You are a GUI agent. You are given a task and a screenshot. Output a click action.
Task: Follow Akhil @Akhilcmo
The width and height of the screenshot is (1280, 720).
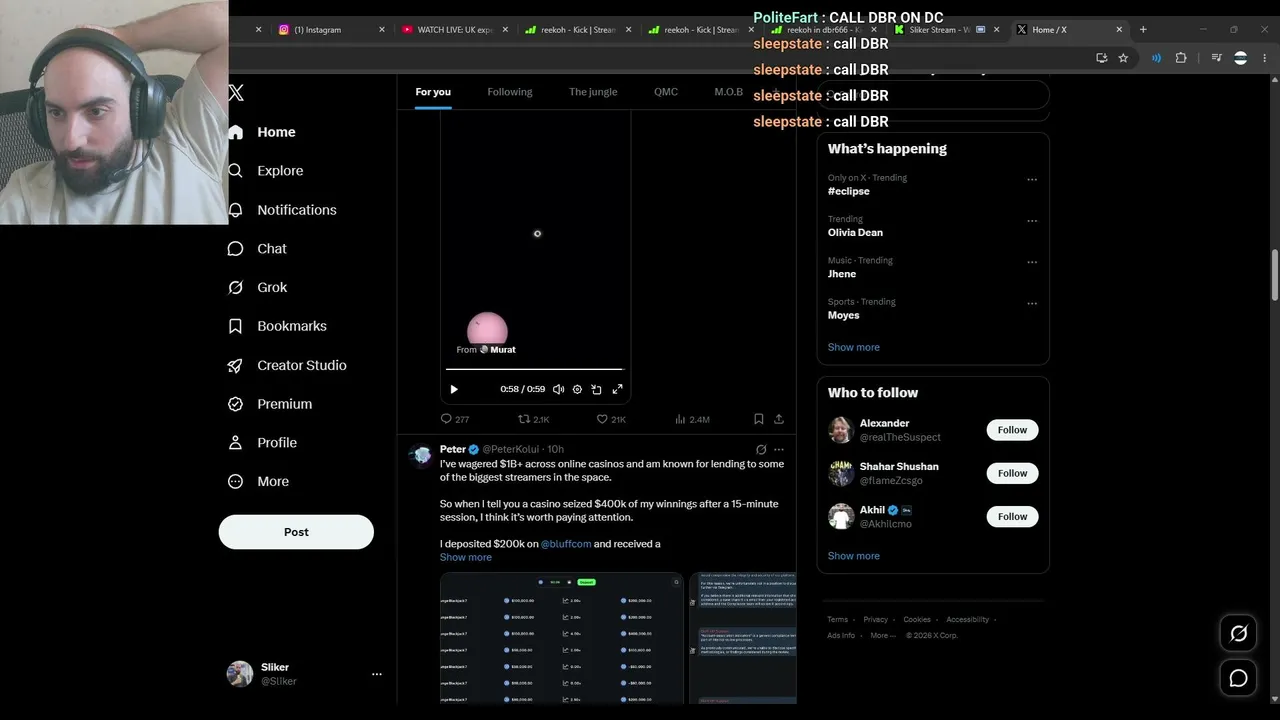[x=1012, y=516]
